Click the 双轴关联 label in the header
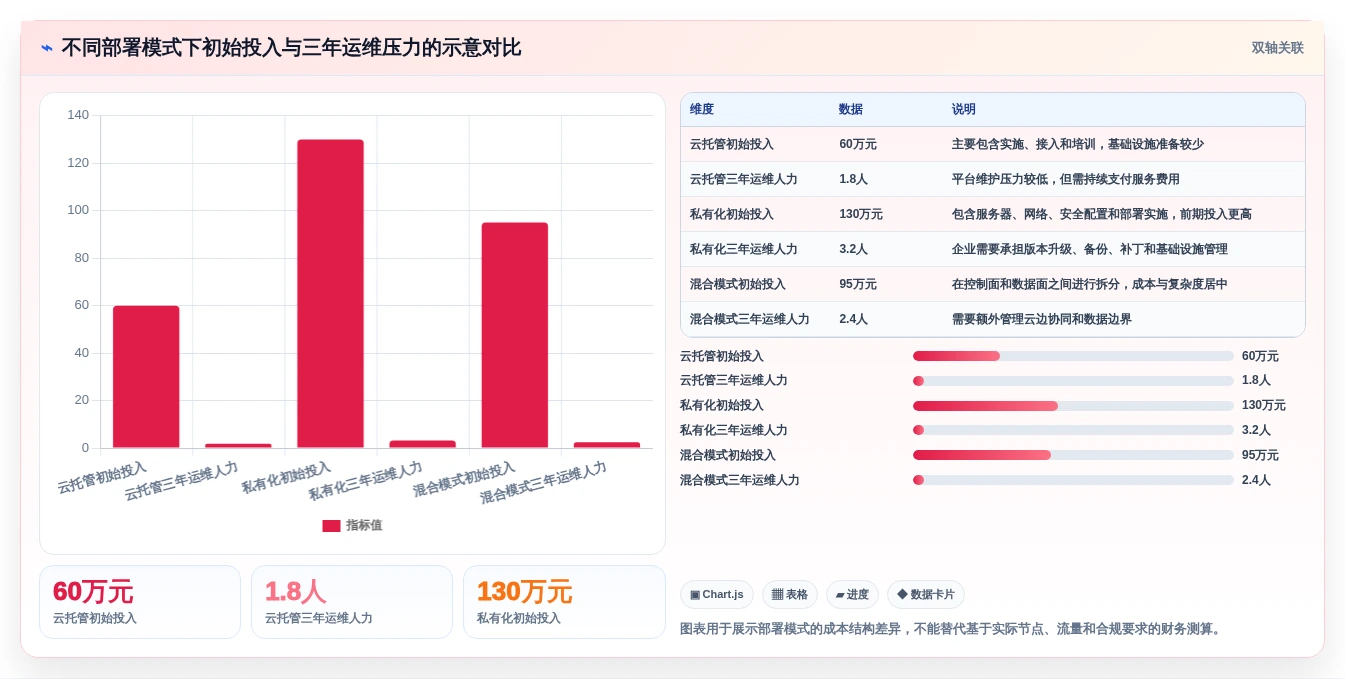Screen dimensions: 1345x679 point(1277,48)
